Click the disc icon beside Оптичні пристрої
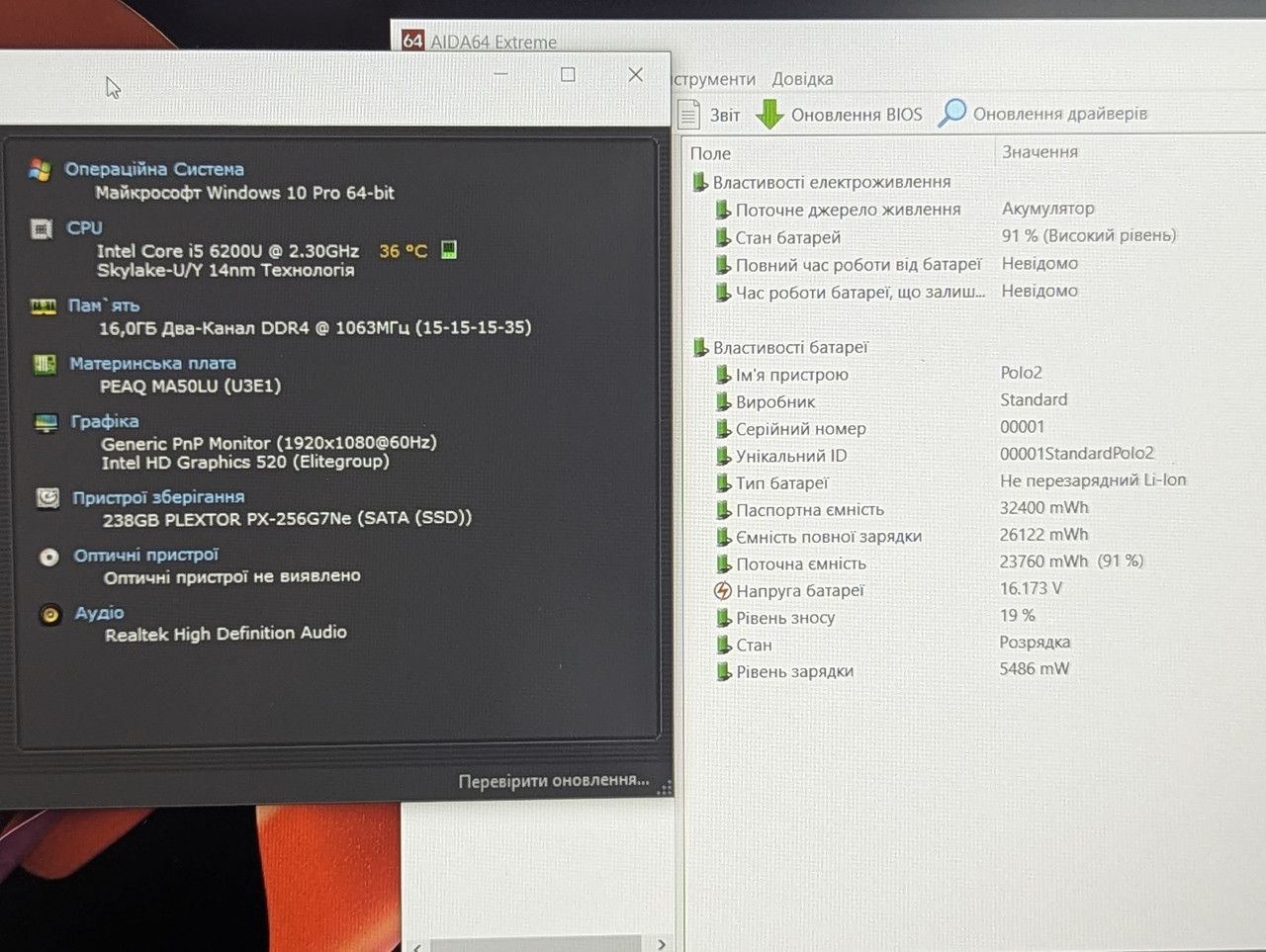Screen dimensions: 1266x952 [48, 557]
